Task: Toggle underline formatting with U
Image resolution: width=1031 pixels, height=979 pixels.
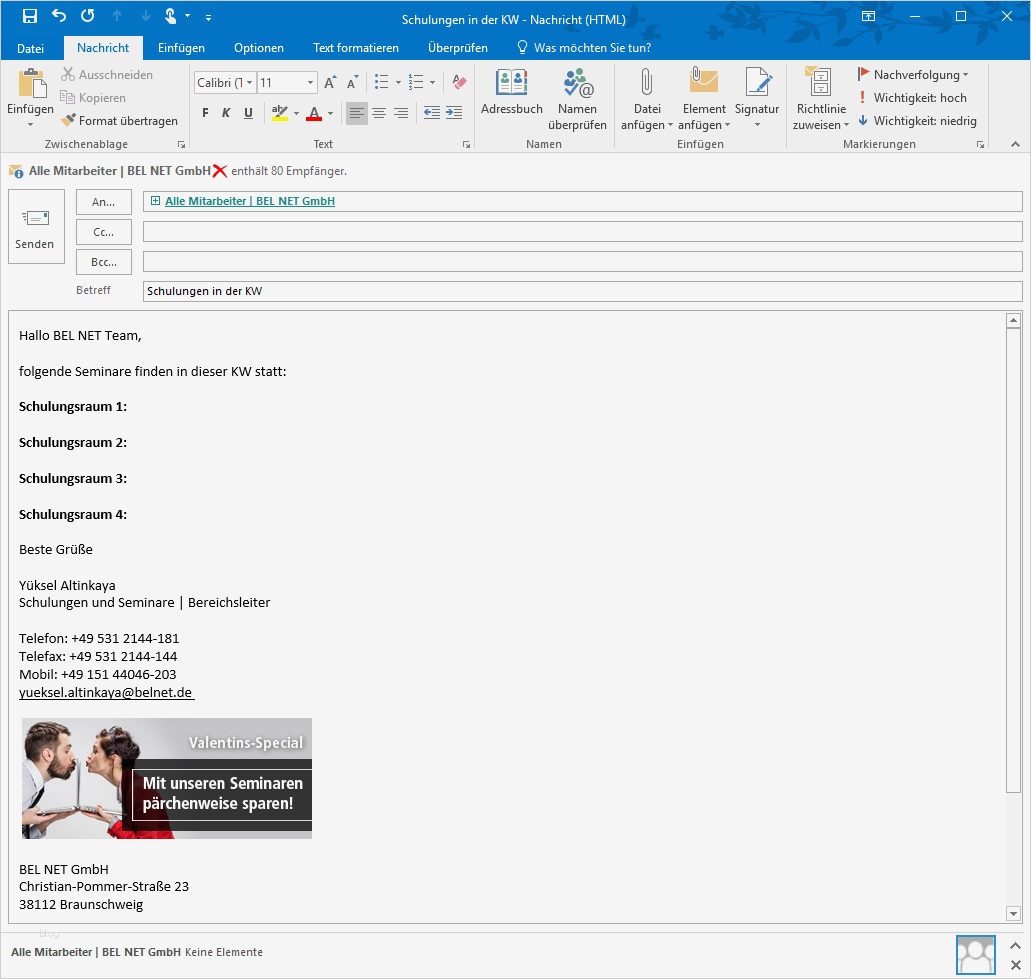Action: pos(248,113)
